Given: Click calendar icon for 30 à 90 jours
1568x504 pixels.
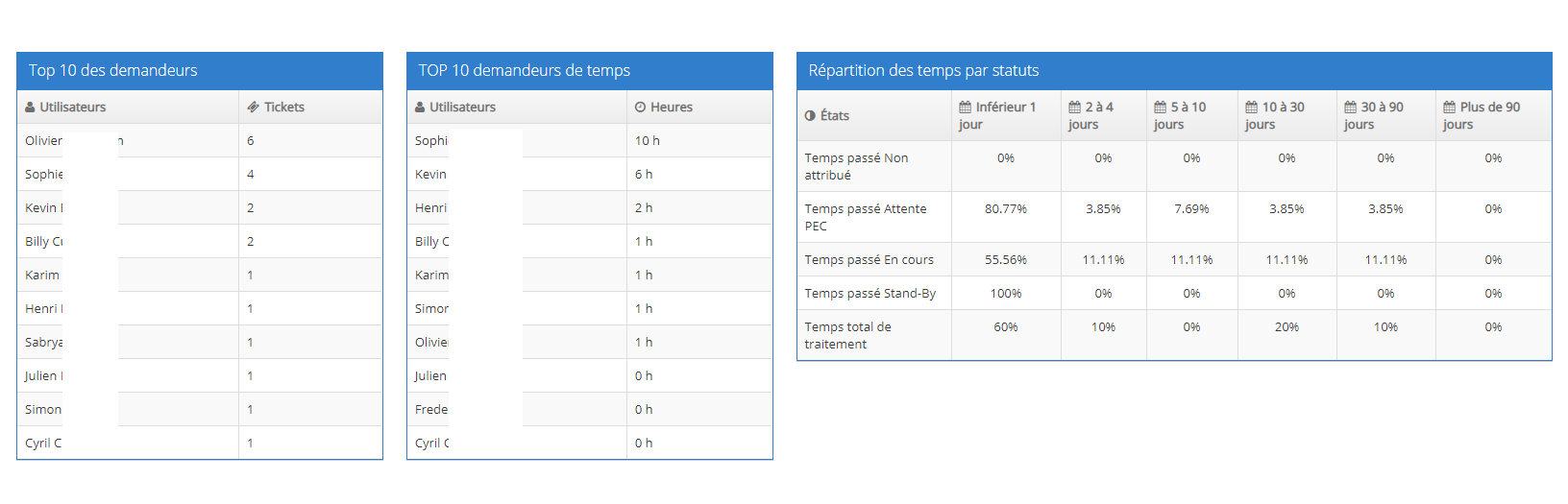Looking at the screenshot, I should click(x=1350, y=108).
